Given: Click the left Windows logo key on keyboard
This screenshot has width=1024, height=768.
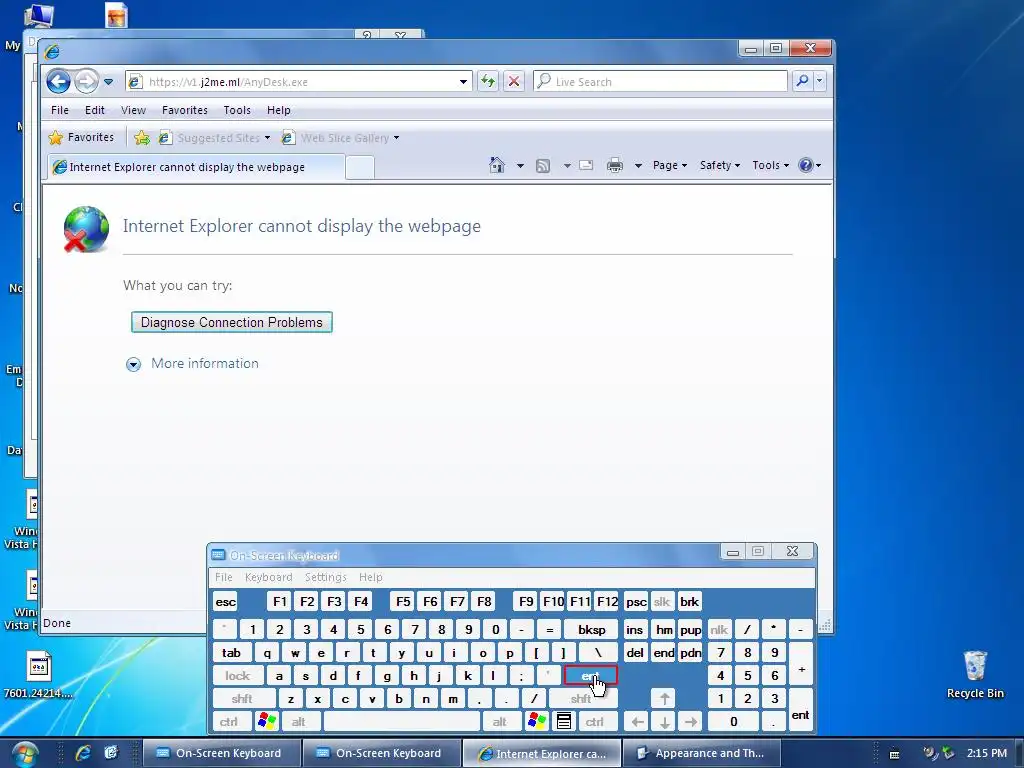Looking at the screenshot, I should (267, 722).
